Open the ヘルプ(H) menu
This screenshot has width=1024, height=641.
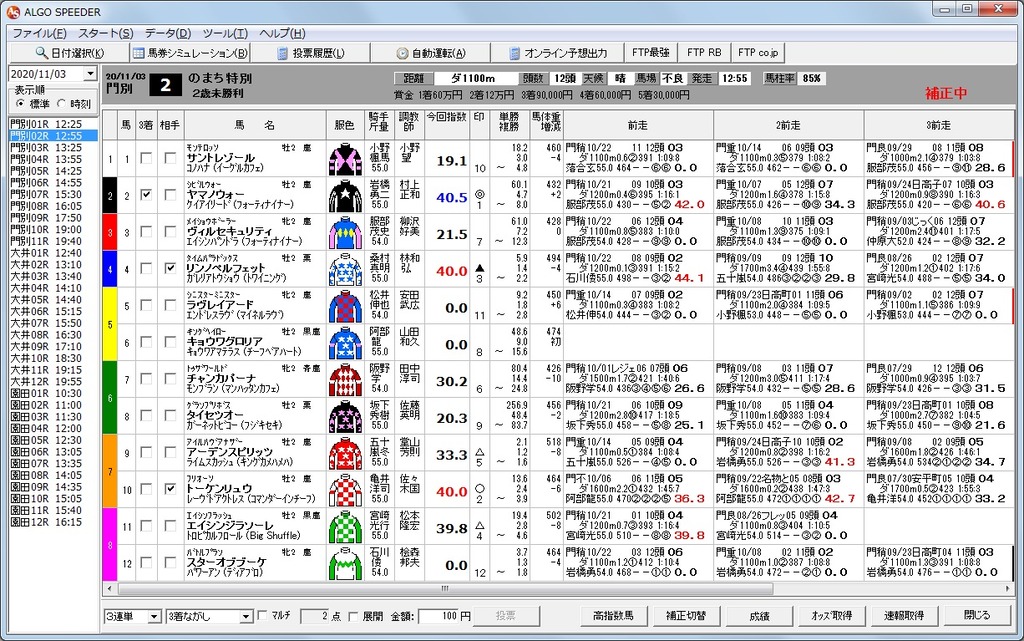(281, 33)
